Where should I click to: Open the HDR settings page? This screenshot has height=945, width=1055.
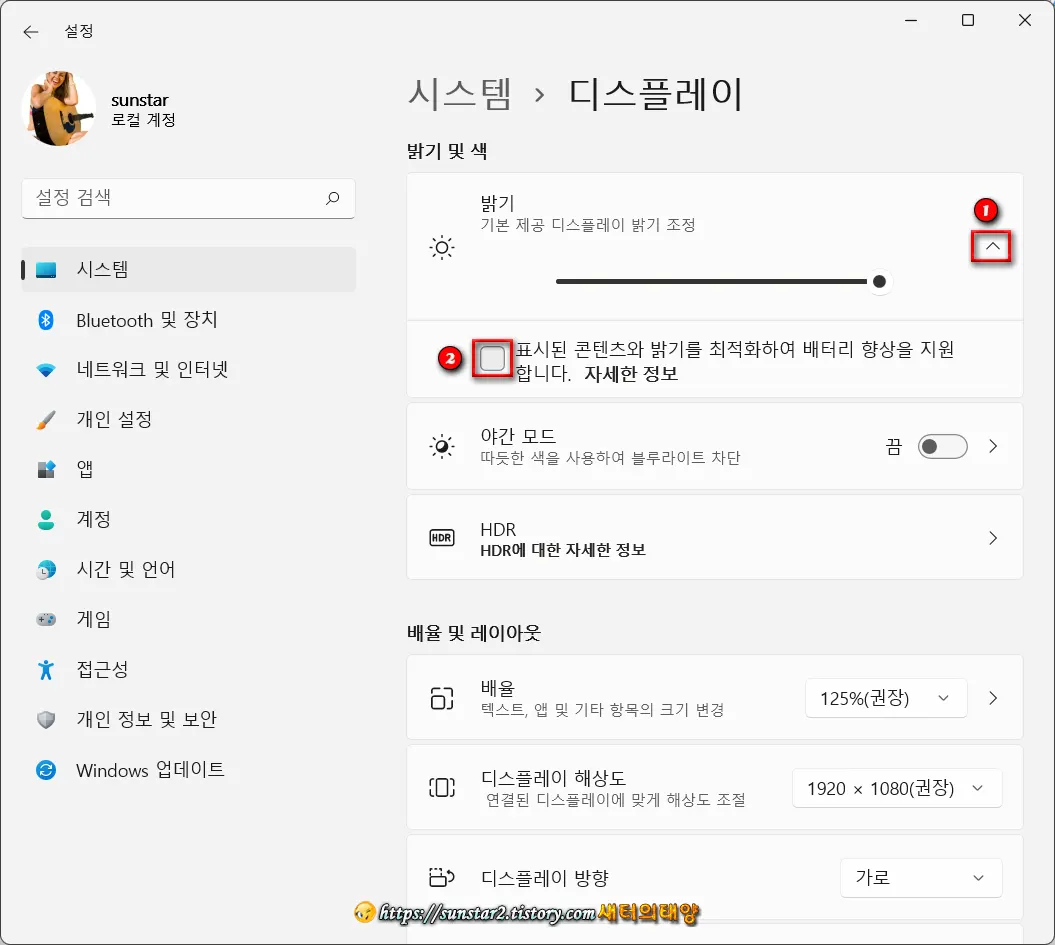coord(715,537)
